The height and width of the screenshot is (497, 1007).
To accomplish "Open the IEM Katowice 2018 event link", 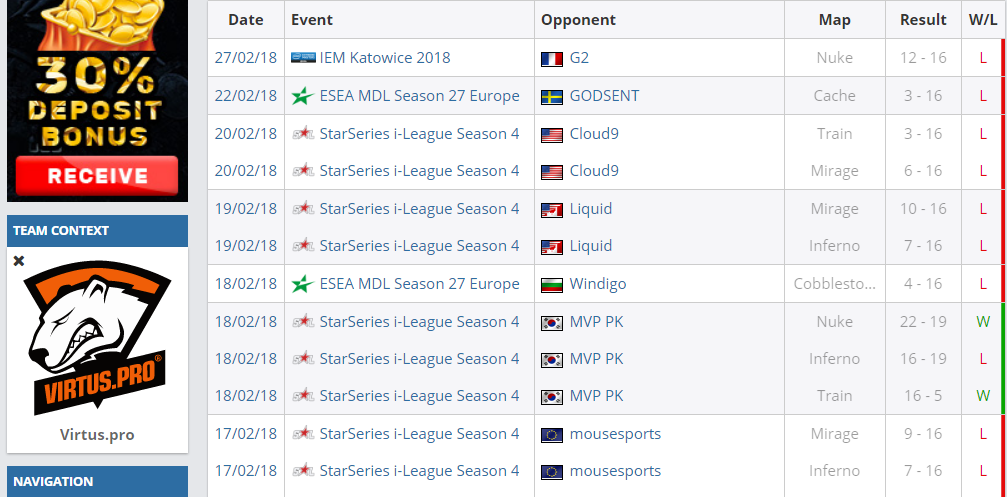I will (x=384, y=58).
